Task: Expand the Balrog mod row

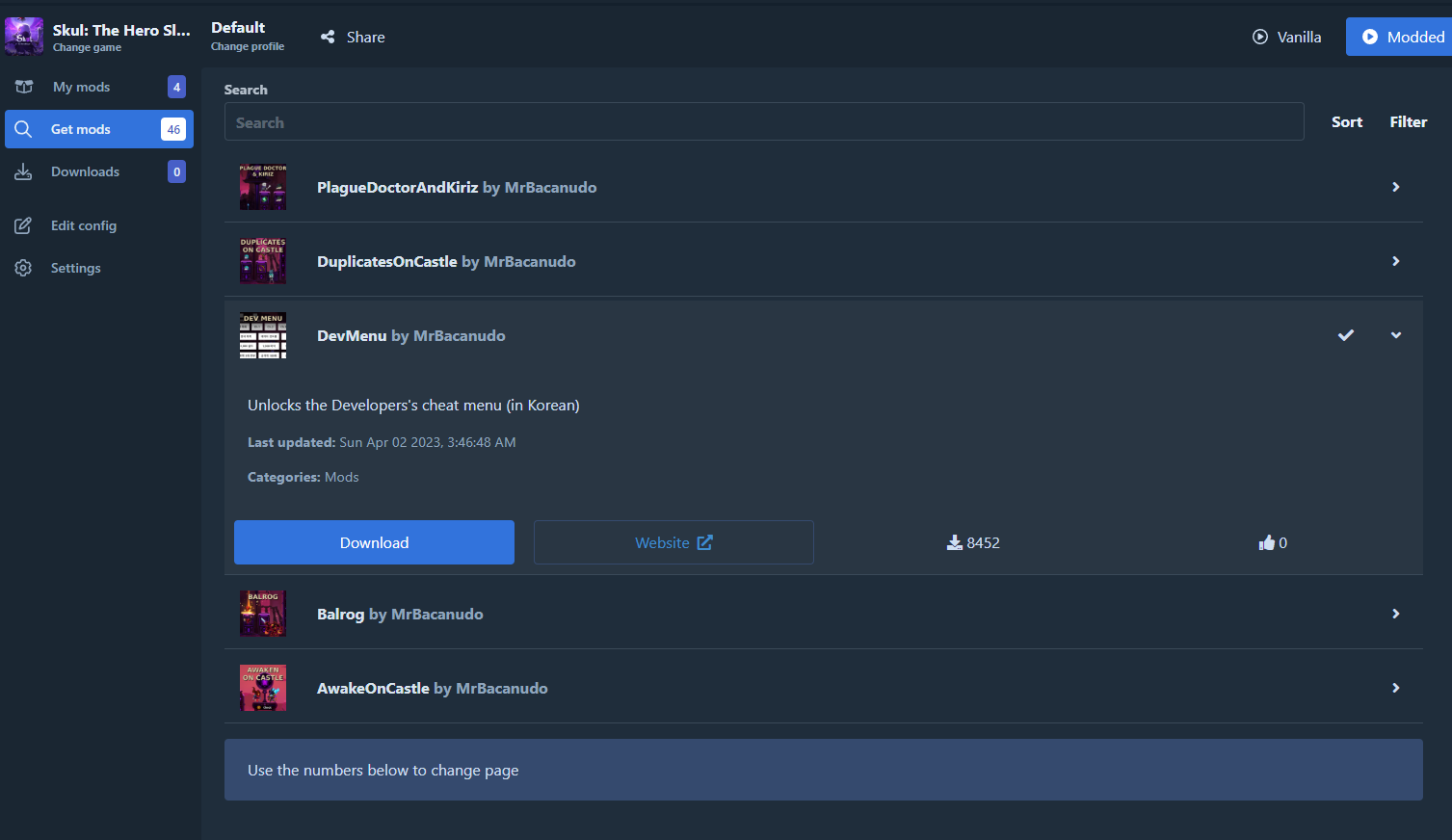Action: tap(824, 614)
